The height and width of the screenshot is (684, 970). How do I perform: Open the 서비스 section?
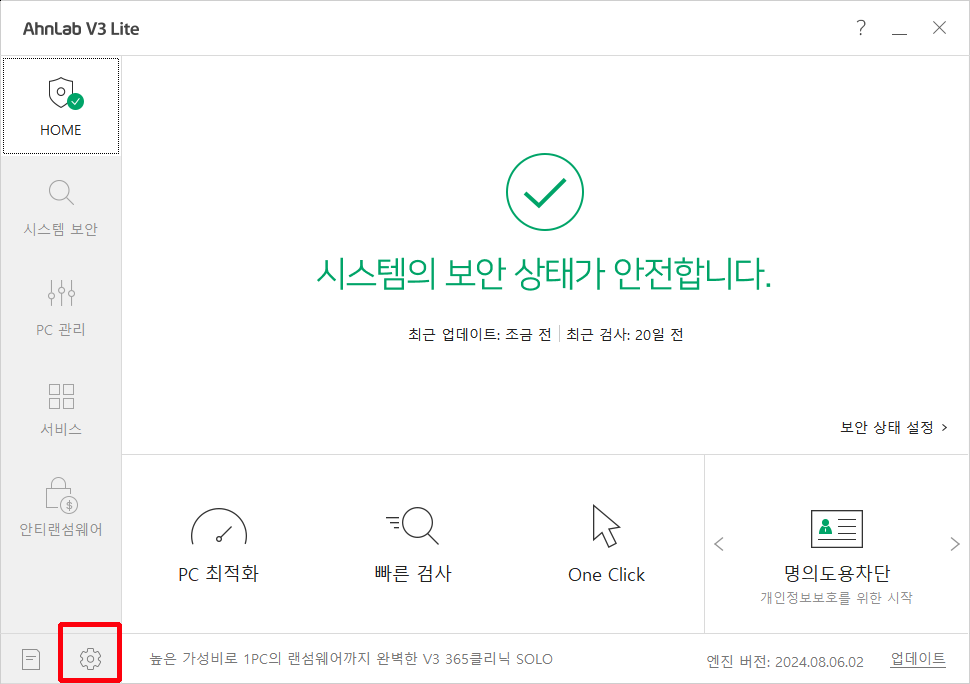pyautogui.click(x=61, y=408)
